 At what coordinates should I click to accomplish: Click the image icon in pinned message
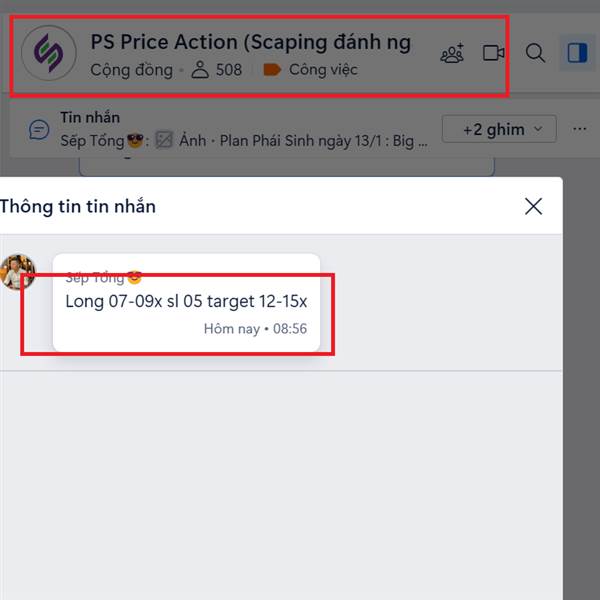click(164, 140)
